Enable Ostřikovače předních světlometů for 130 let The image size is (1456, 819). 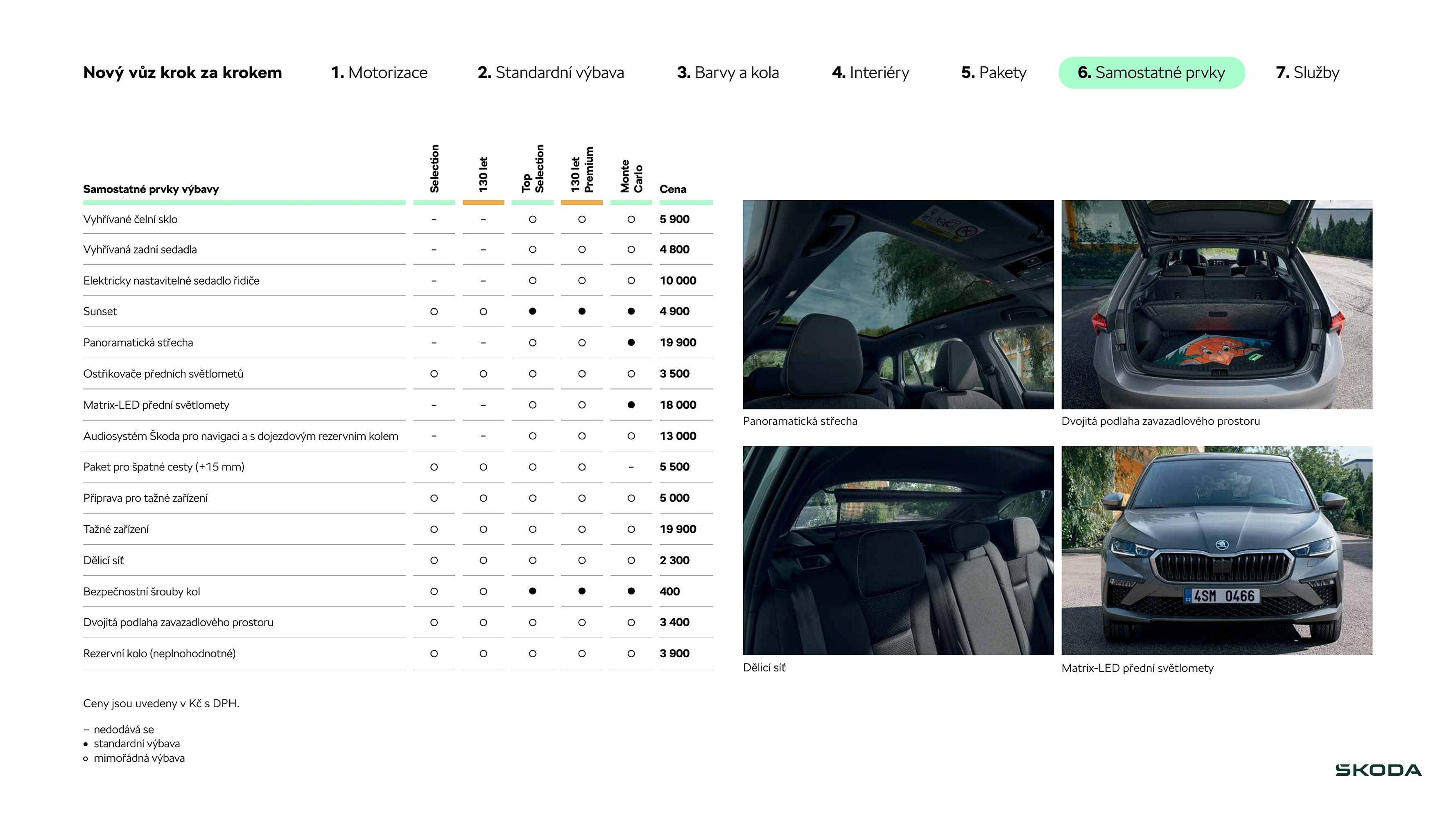(483, 373)
